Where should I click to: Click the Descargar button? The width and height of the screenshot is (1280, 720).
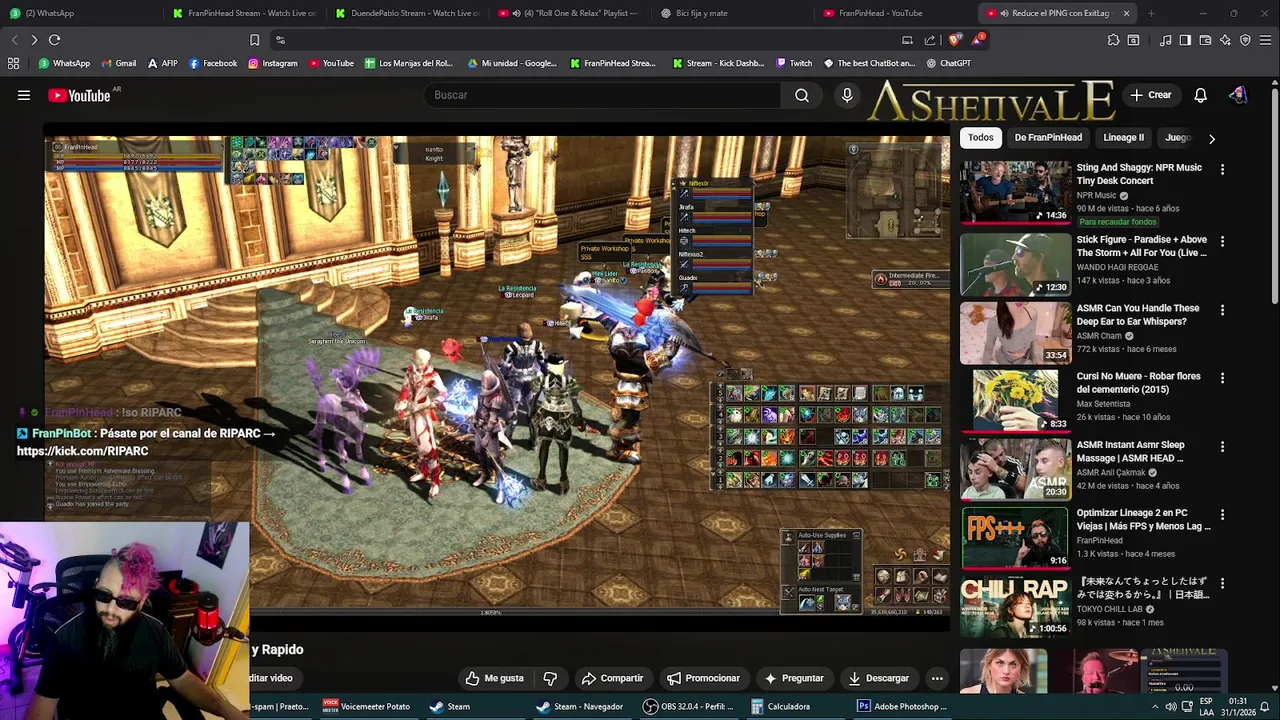click(878, 678)
